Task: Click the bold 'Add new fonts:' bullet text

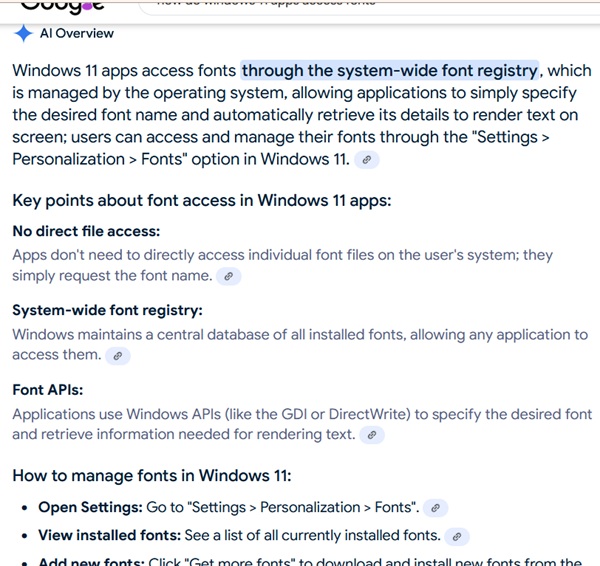Action: point(91,562)
